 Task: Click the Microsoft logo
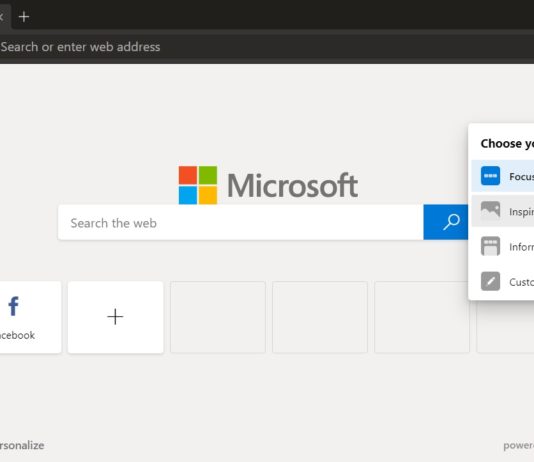pyautogui.click(x=268, y=185)
